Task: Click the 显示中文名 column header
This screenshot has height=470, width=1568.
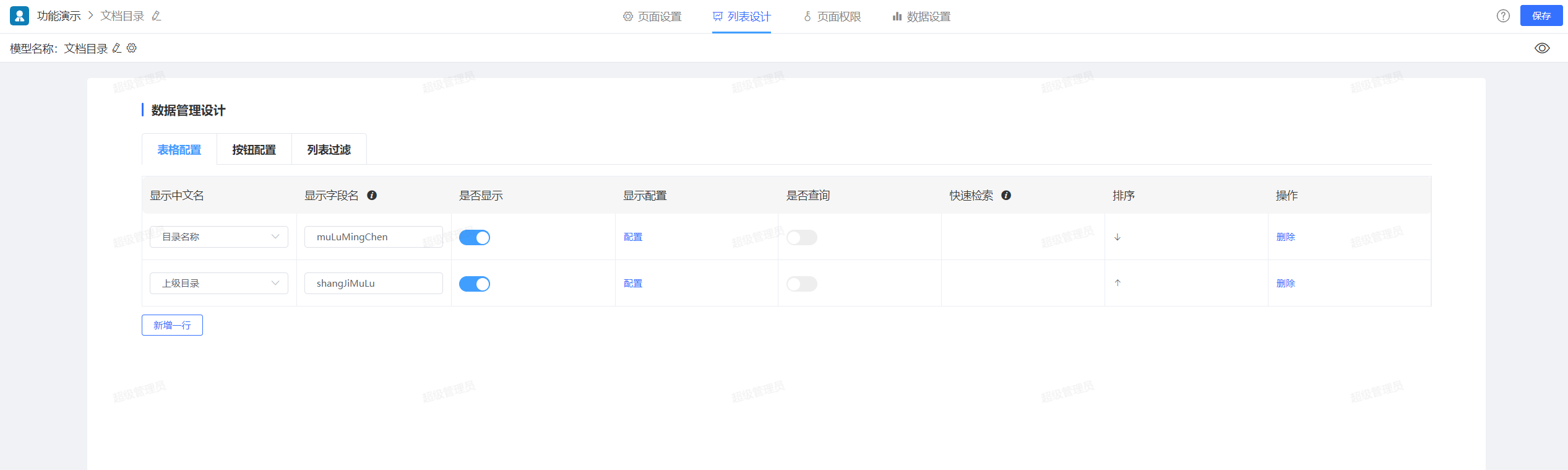Action: pyautogui.click(x=177, y=196)
